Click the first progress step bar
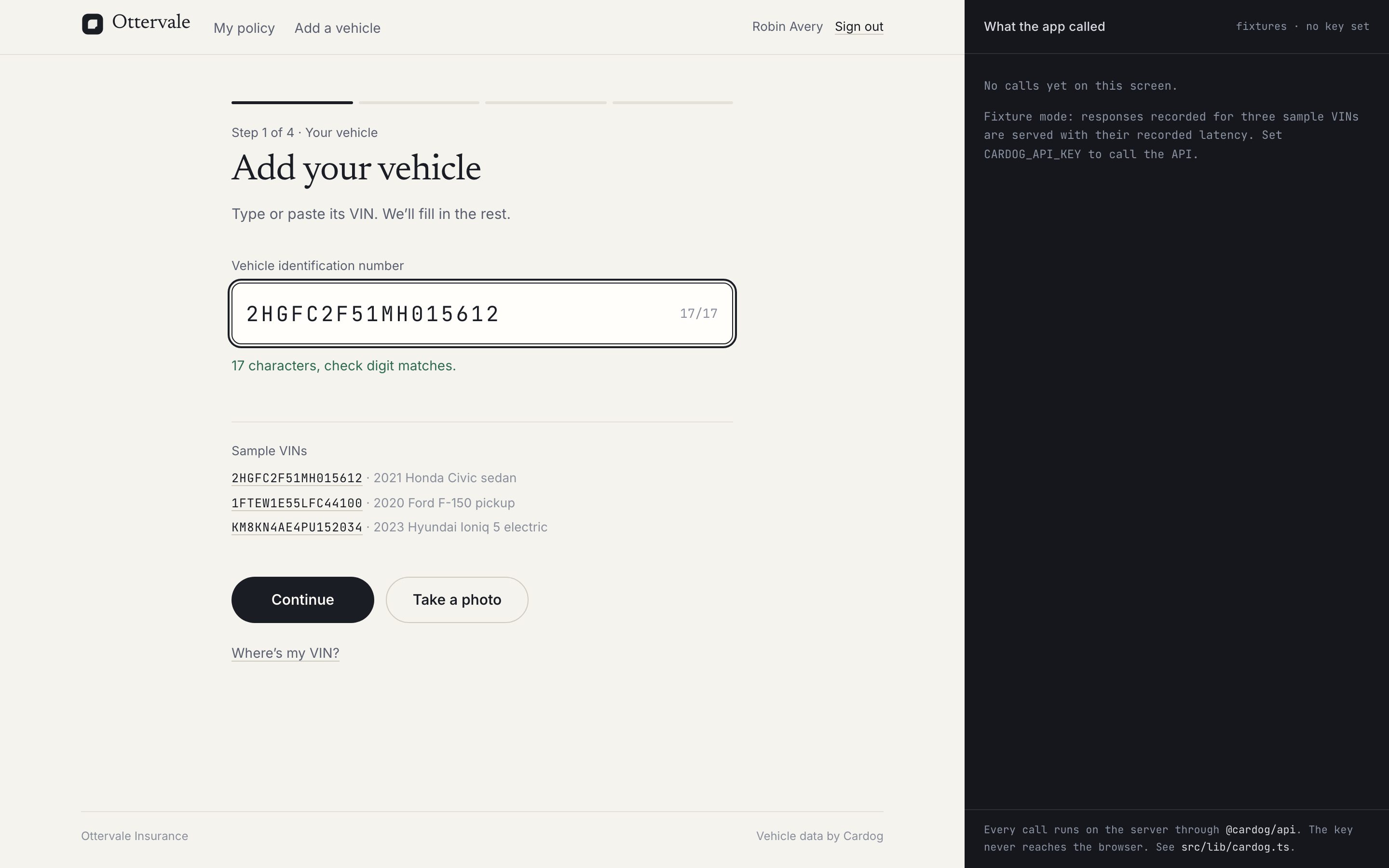Image resolution: width=1389 pixels, height=868 pixels. tap(292, 103)
